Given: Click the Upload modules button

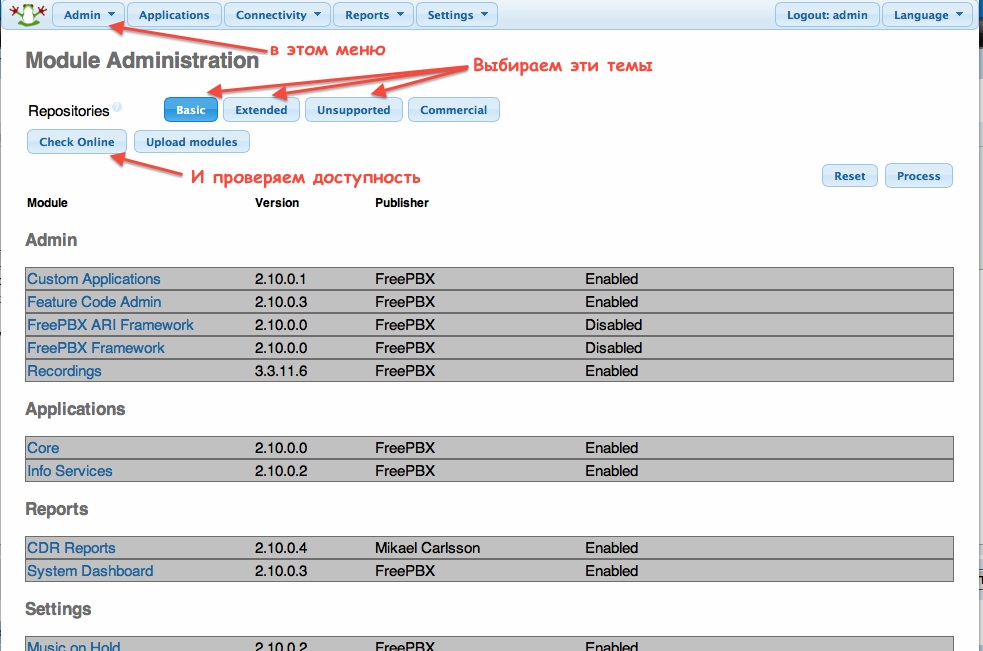Looking at the screenshot, I should click(x=191, y=142).
